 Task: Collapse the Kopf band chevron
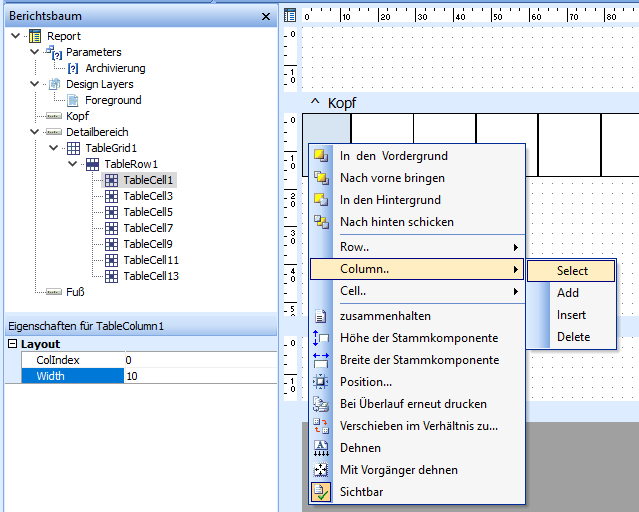[315, 101]
